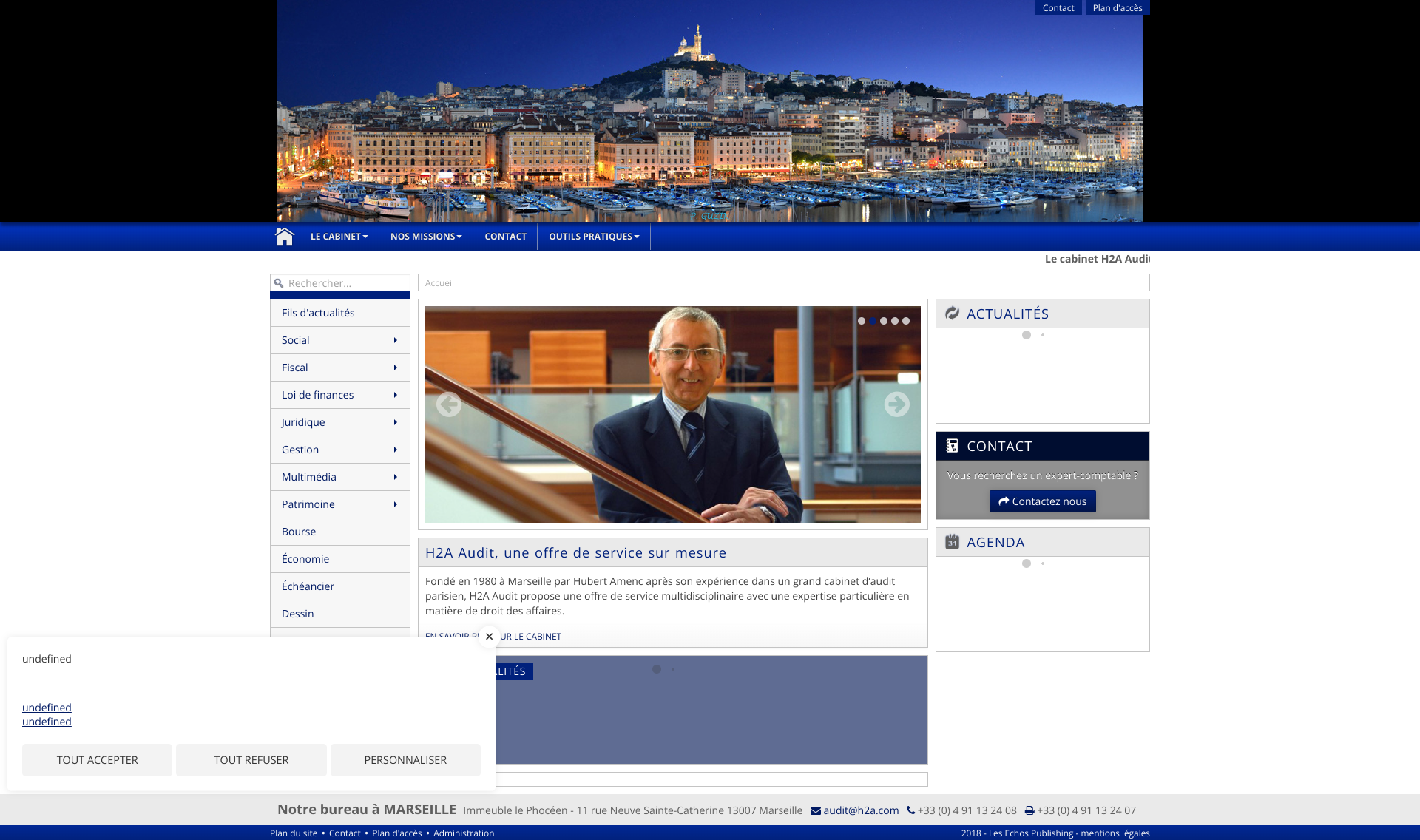This screenshot has width=1420, height=840.
Task: Select the fifth carousel dot
Action: [x=906, y=321]
